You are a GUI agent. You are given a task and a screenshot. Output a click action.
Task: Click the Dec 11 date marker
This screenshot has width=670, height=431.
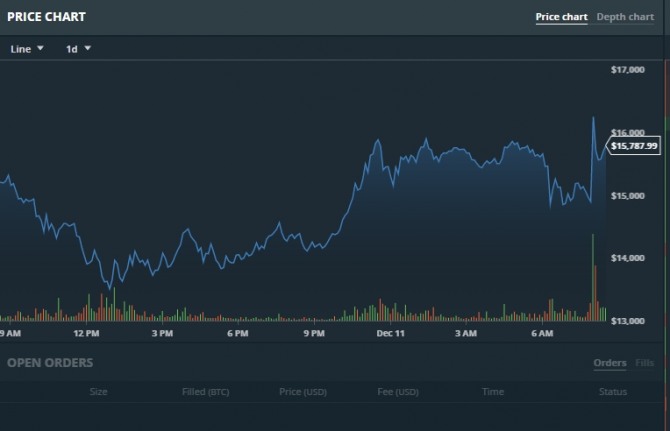[x=390, y=332]
